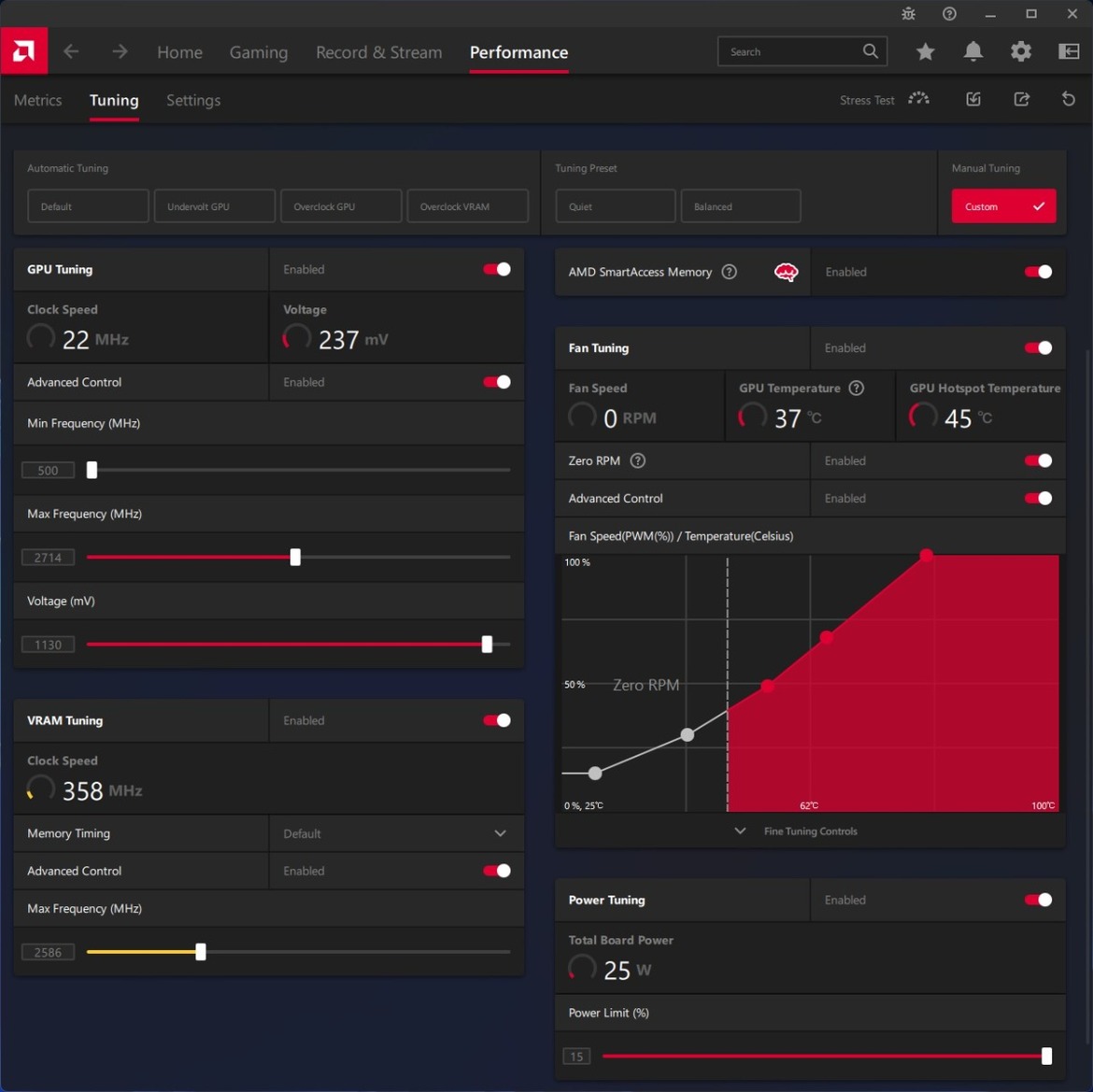Viewport: 1093px width, 1092px height.
Task: Select Undervolt GPU automatic tuning
Action: click(x=215, y=206)
